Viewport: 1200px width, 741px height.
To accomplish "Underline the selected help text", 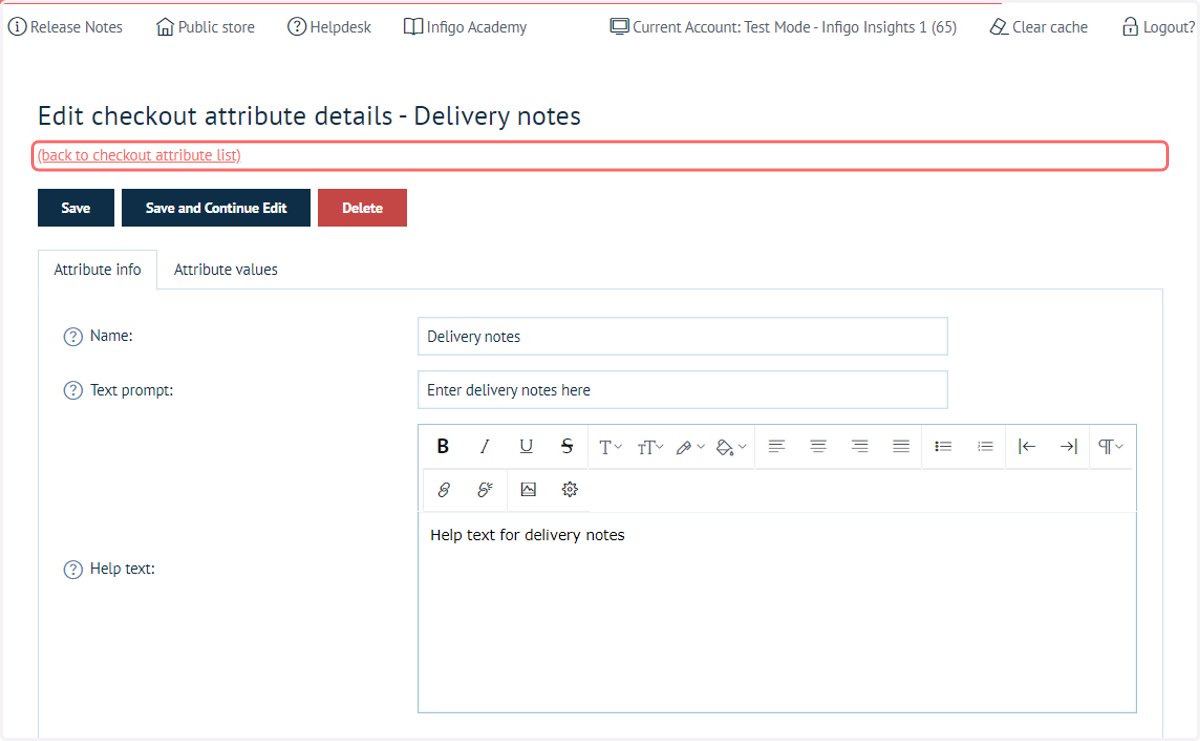I will point(526,447).
